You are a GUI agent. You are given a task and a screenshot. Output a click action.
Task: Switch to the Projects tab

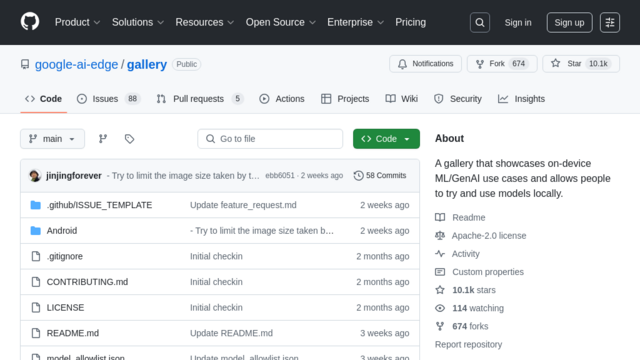[345, 99]
